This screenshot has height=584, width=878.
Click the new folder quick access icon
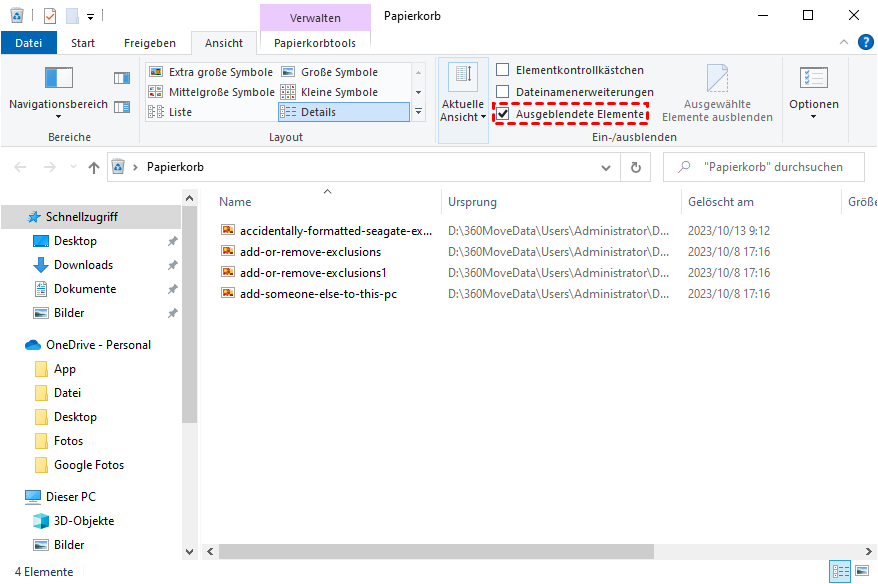[x=72, y=16]
